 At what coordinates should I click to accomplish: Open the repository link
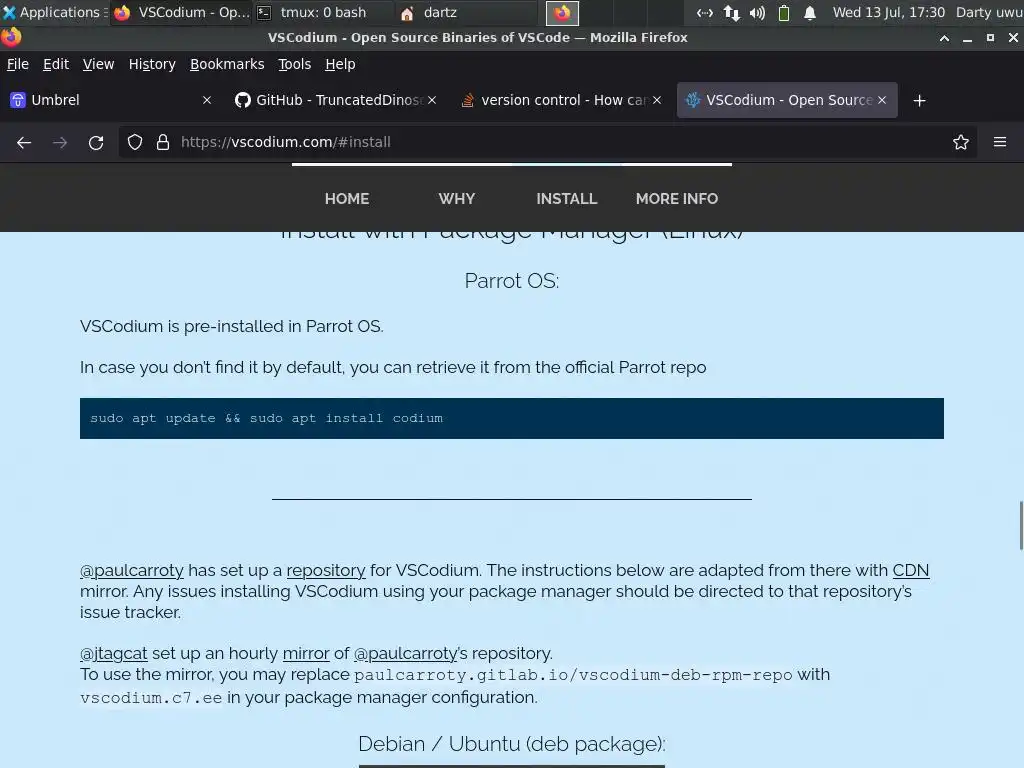pyautogui.click(x=326, y=570)
